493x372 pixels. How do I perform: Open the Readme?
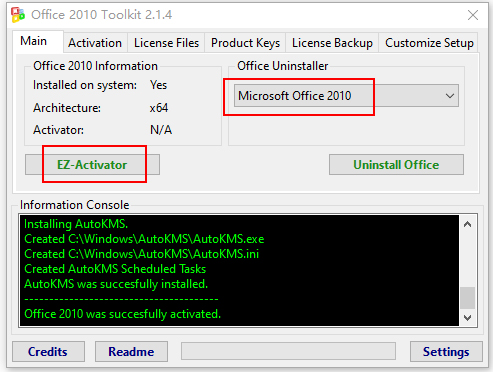point(131,351)
